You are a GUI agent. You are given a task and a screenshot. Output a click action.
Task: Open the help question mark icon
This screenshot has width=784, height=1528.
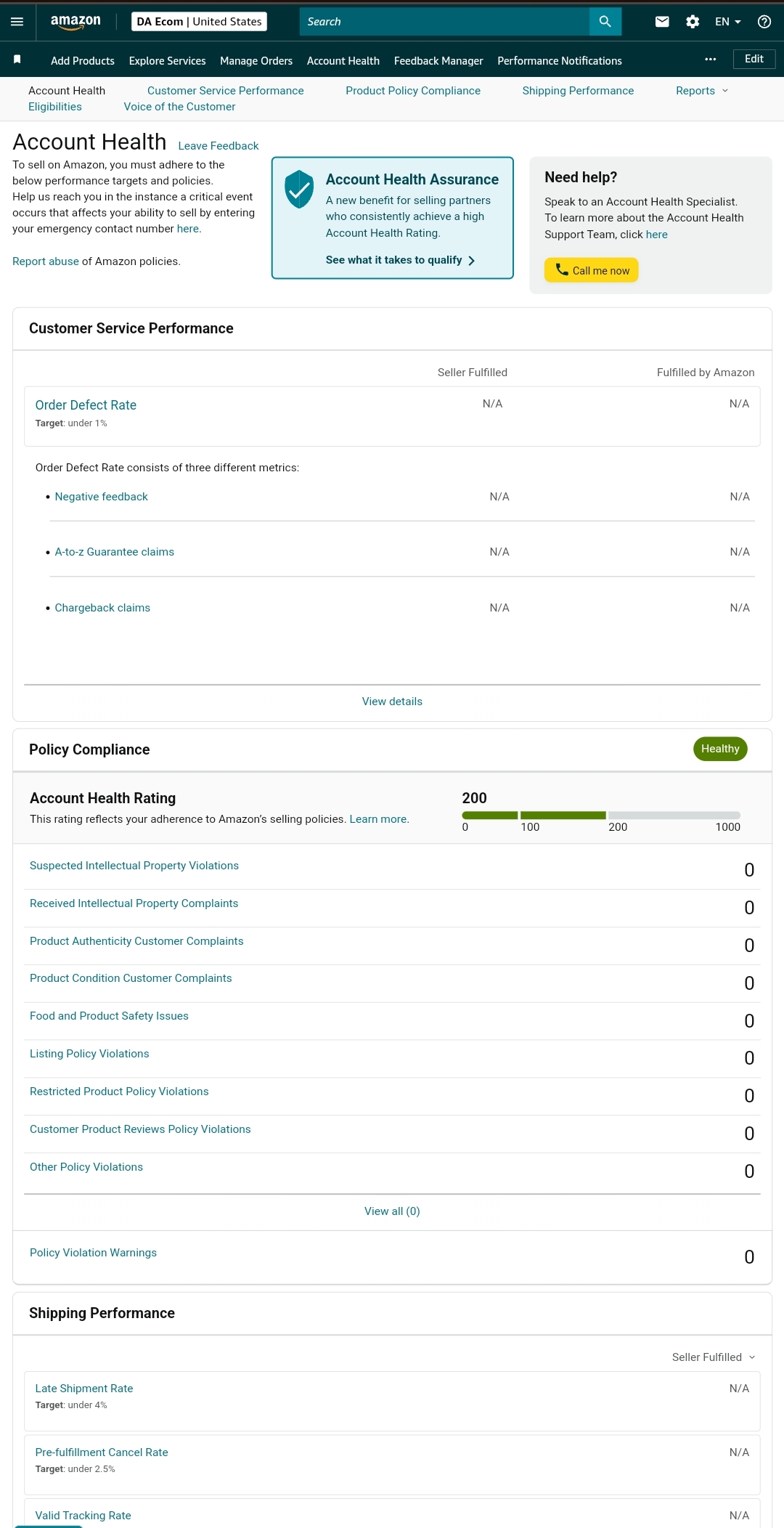(764, 22)
